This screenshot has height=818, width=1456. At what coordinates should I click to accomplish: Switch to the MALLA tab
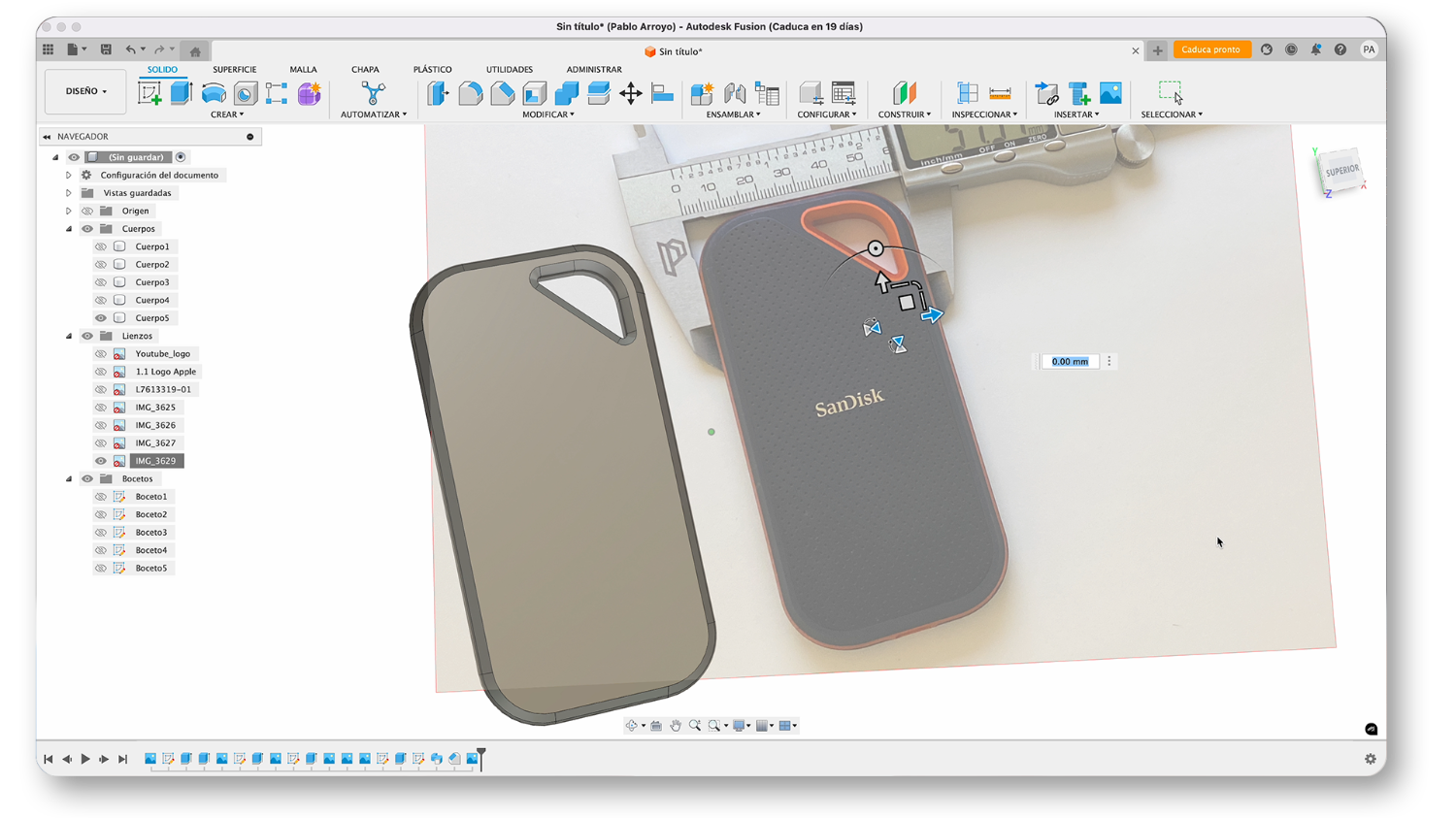point(303,70)
